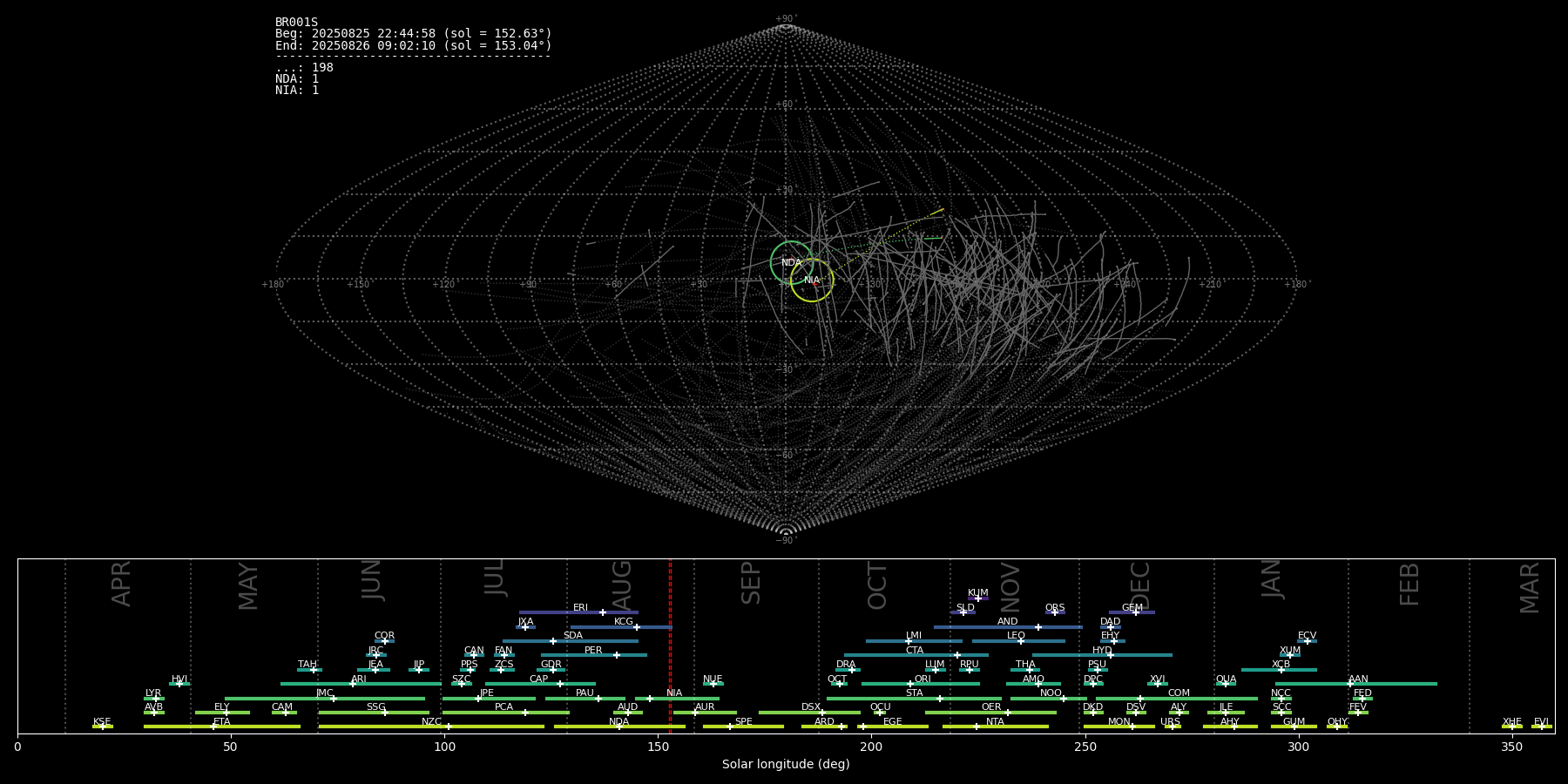The width and height of the screenshot is (1568, 784).
Task: Select the JPE shower label on timeline
Action: (x=486, y=693)
